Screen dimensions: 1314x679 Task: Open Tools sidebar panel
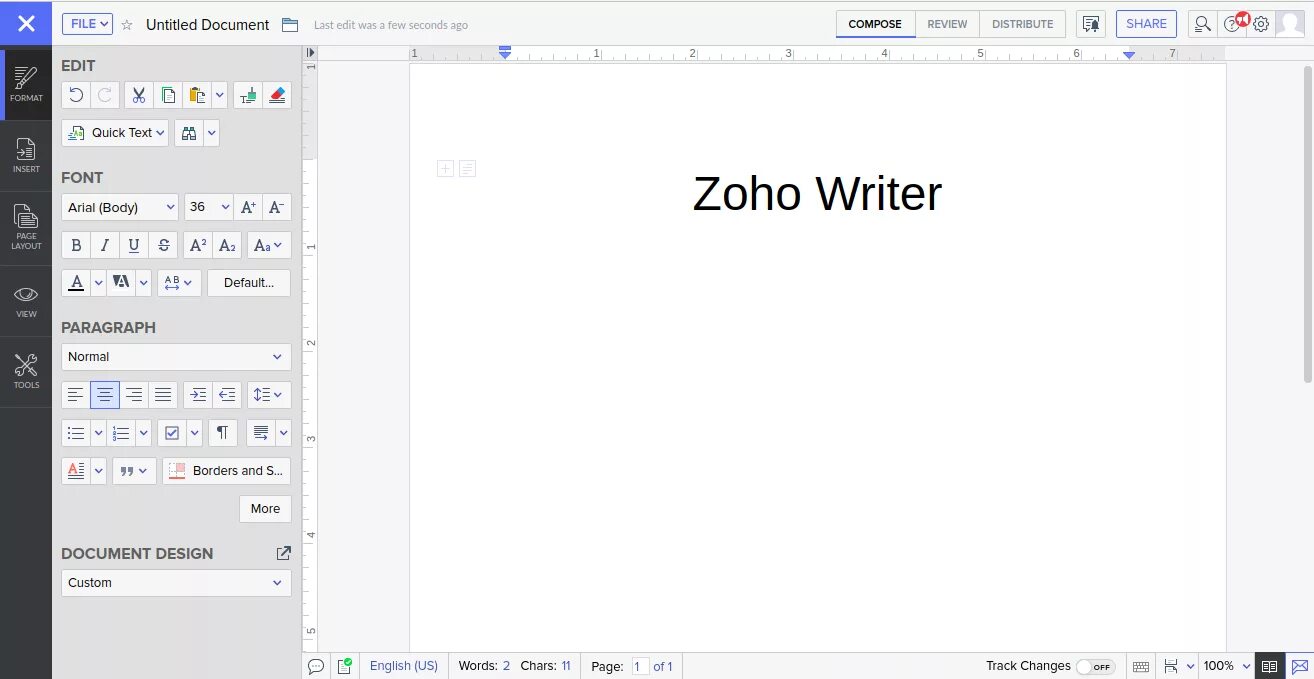click(x=26, y=371)
